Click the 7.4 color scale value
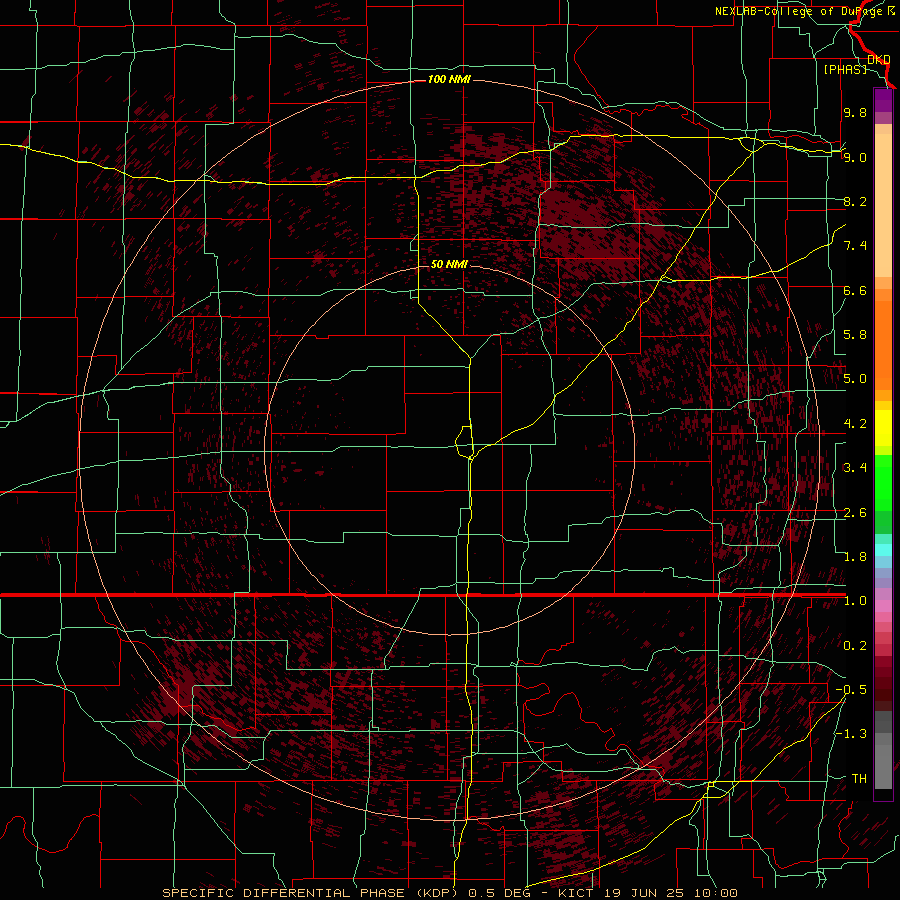 point(855,246)
